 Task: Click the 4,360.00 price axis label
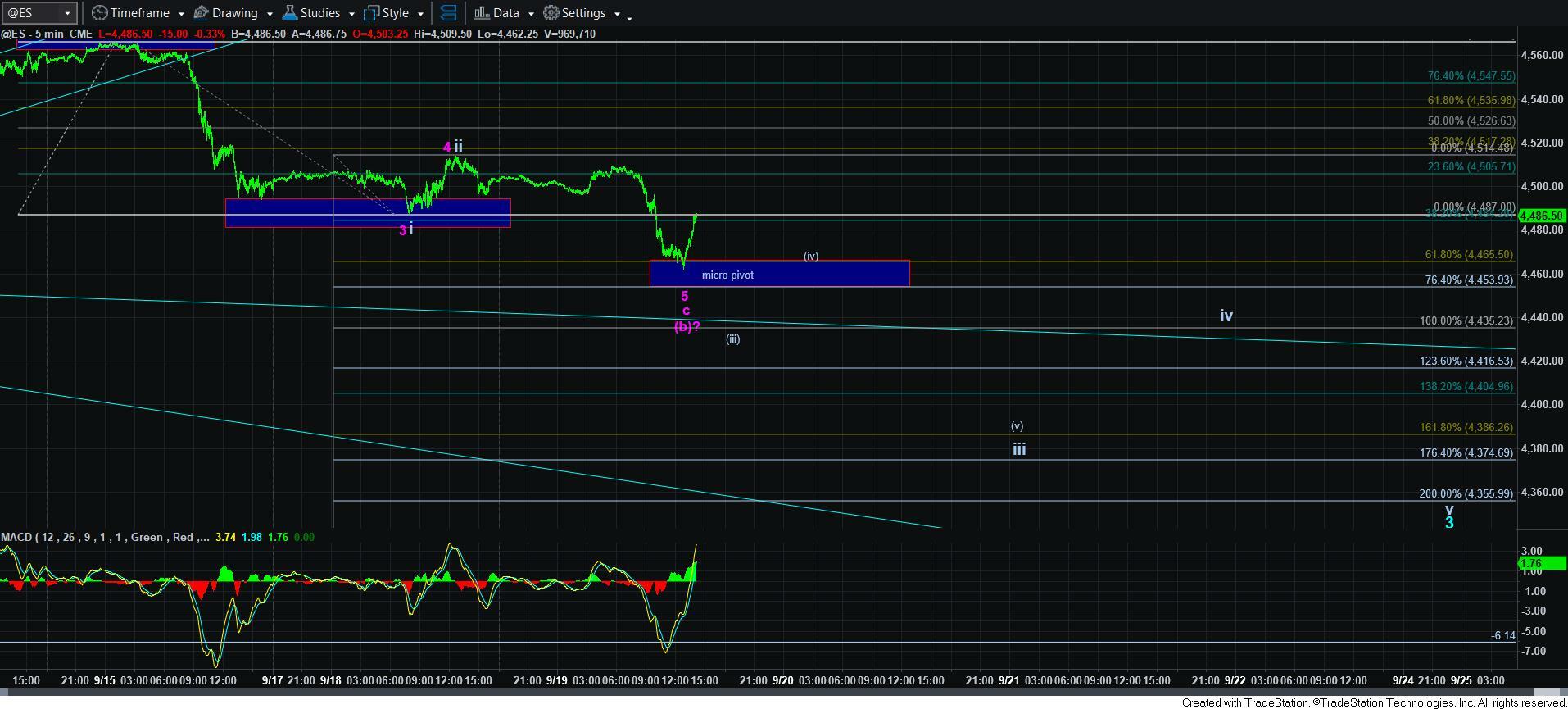[x=1542, y=492]
